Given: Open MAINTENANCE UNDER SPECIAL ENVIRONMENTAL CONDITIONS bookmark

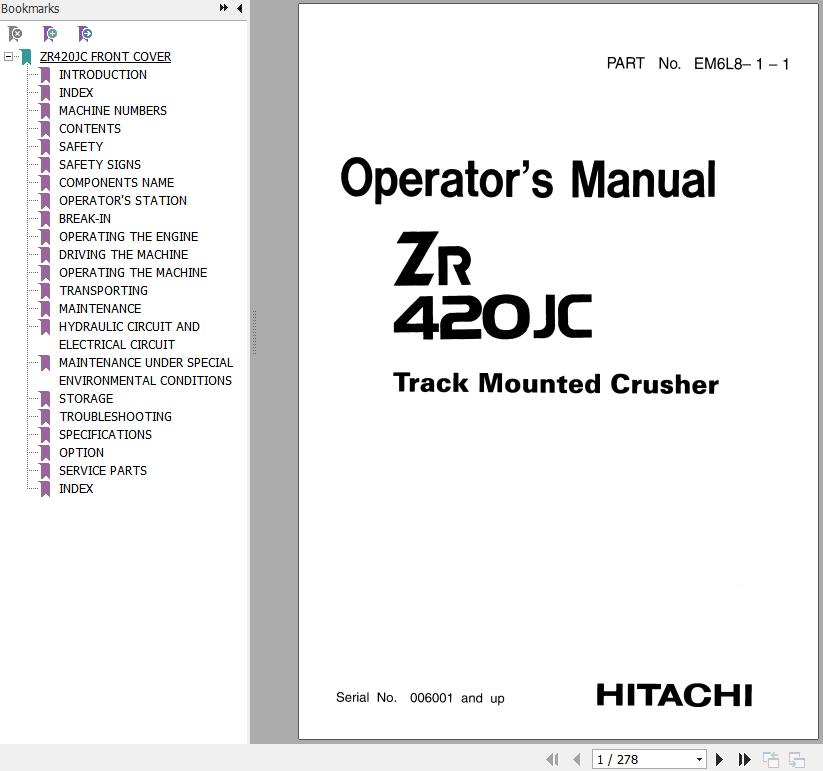Looking at the screenshot, I should coord(146,372).
